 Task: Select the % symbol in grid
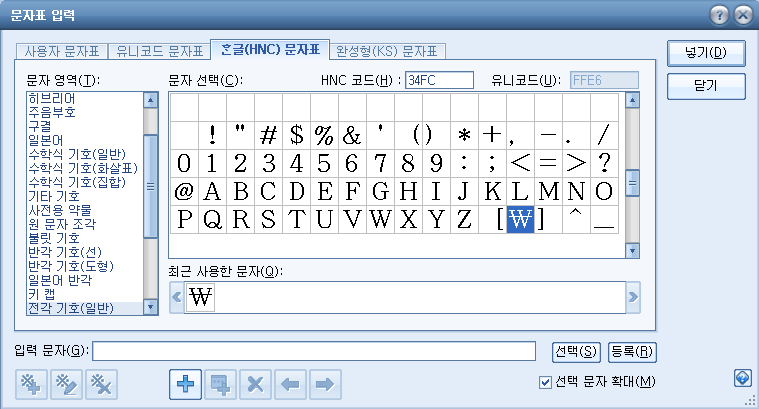click(x=324, y=135)
